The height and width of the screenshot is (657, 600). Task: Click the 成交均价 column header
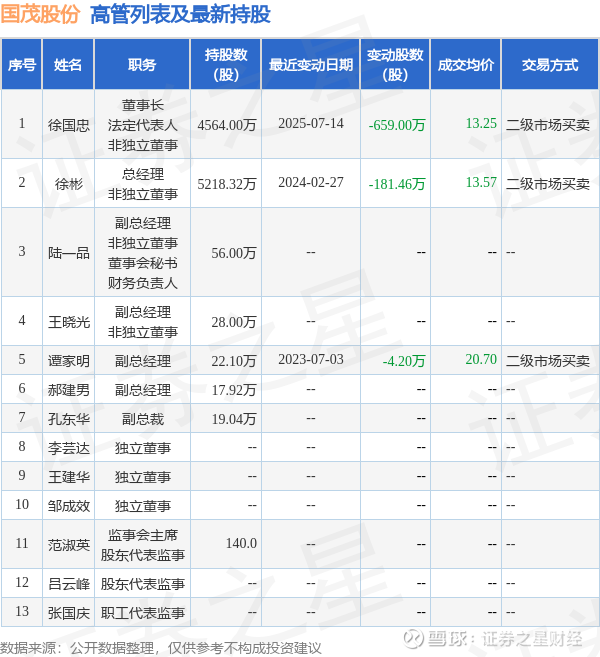coord(466,65)
